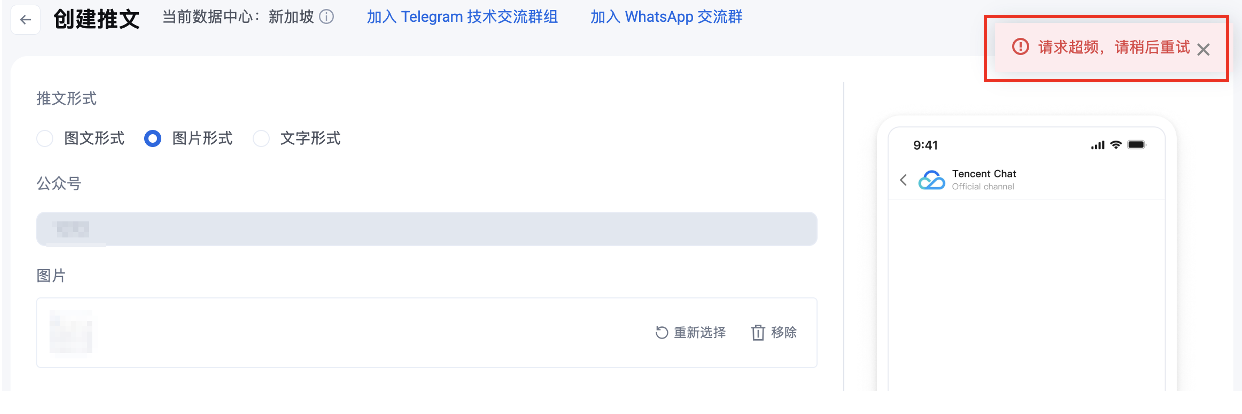
Task: Click the red error icon in the notification
Action: click(x=1020, y=47)
